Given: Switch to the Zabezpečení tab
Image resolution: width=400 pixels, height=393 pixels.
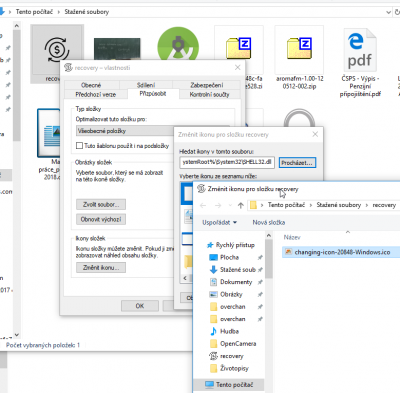Looking at the screenshot, I should tap(207, 85).
